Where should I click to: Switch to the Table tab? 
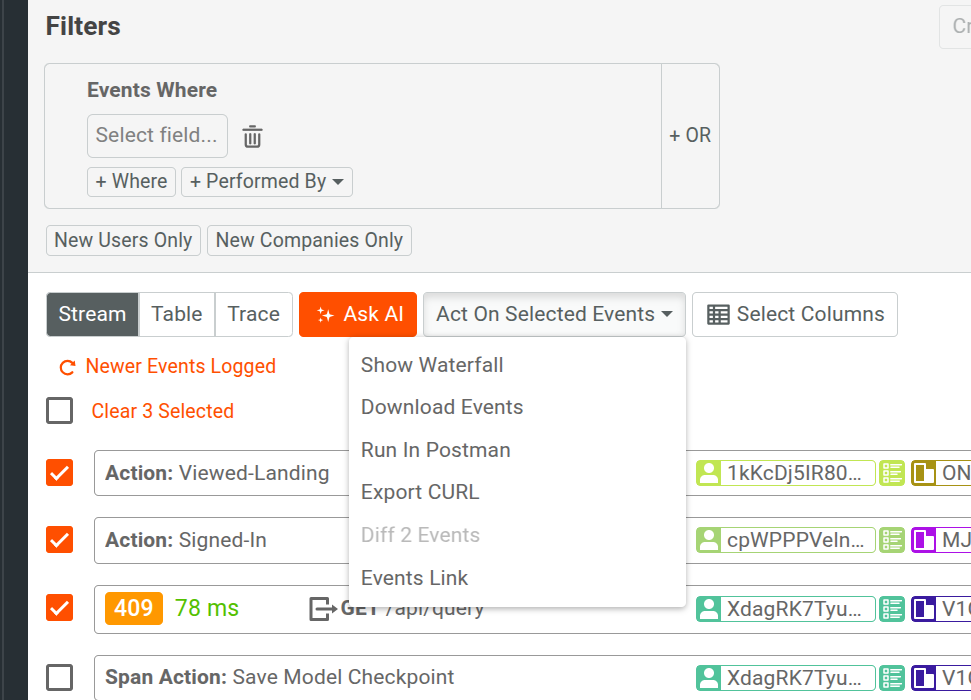pos(176,314)
